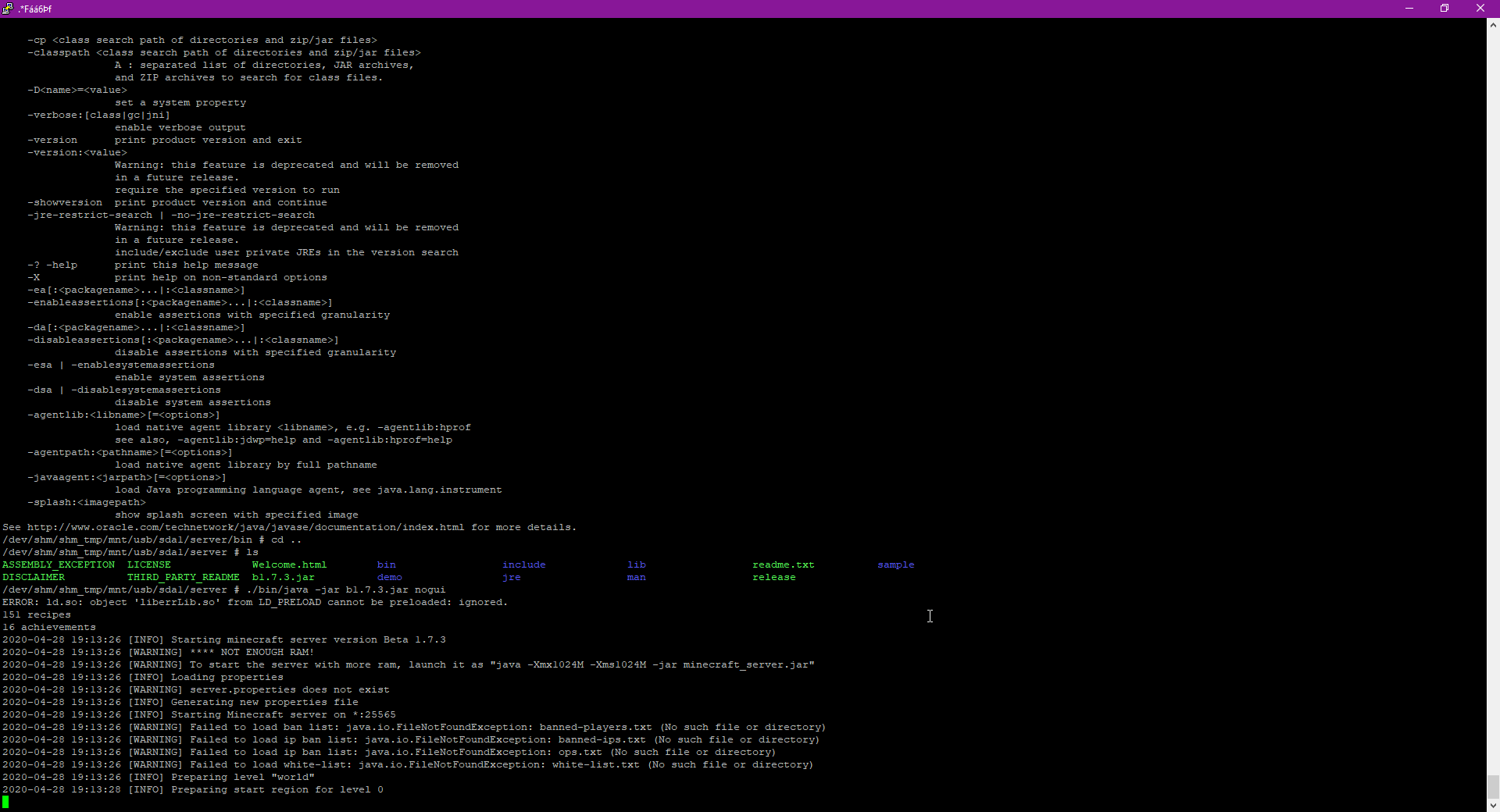
Task: Click 'Starting Minecraft server on *:25565'
Action: tap(284, 714)
